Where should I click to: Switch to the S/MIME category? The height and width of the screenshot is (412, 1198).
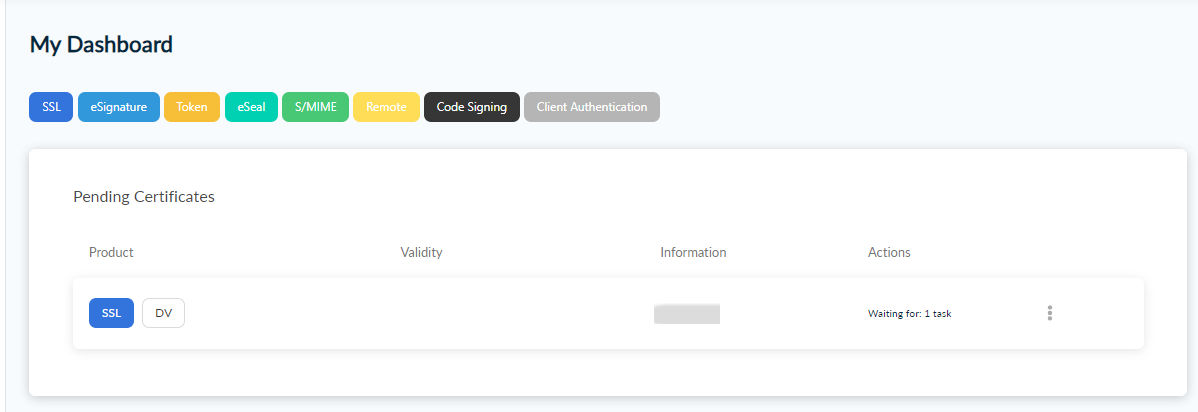pyautogui.click(x=315, y=107)
